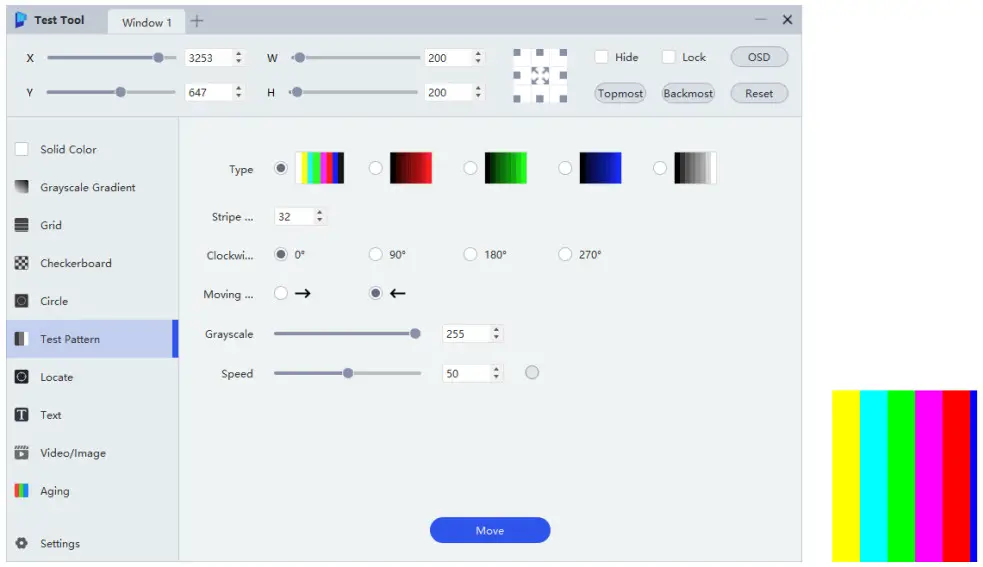
Task: Click the Grayscale slider handle
Action: coord(415,334)
